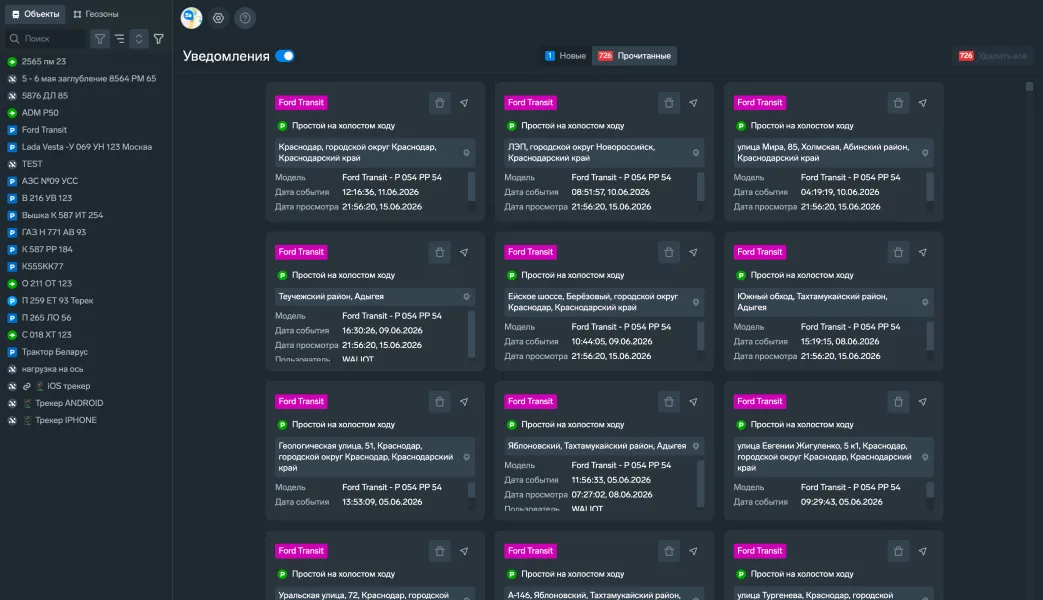Select the Ford Transit object in sidebar list
Viewport: 1043px width, 600px height.
pyautogui.click(x=44, y=130)
